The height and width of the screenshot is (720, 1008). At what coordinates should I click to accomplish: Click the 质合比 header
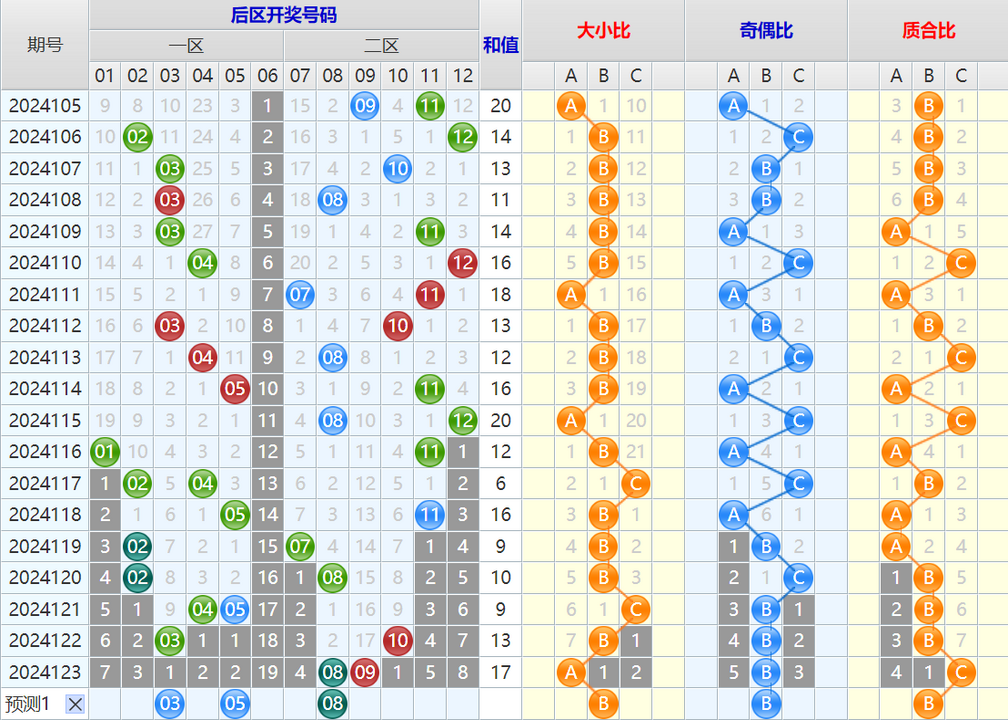928,30
